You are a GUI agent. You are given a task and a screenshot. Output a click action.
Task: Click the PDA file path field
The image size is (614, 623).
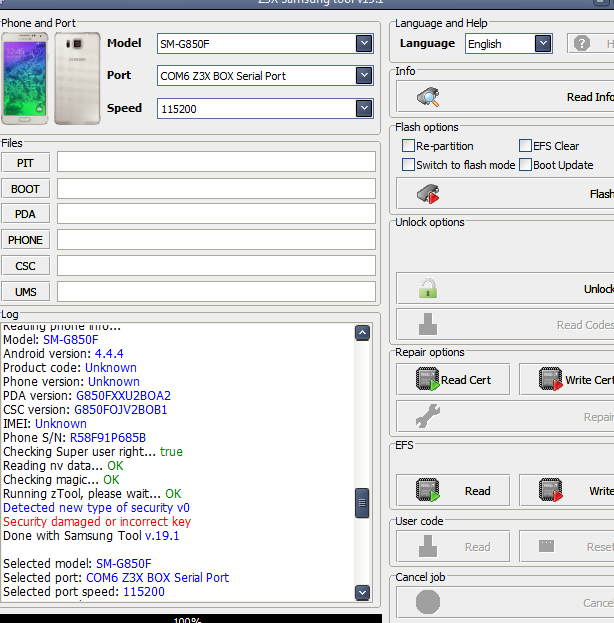pos(216,214)
